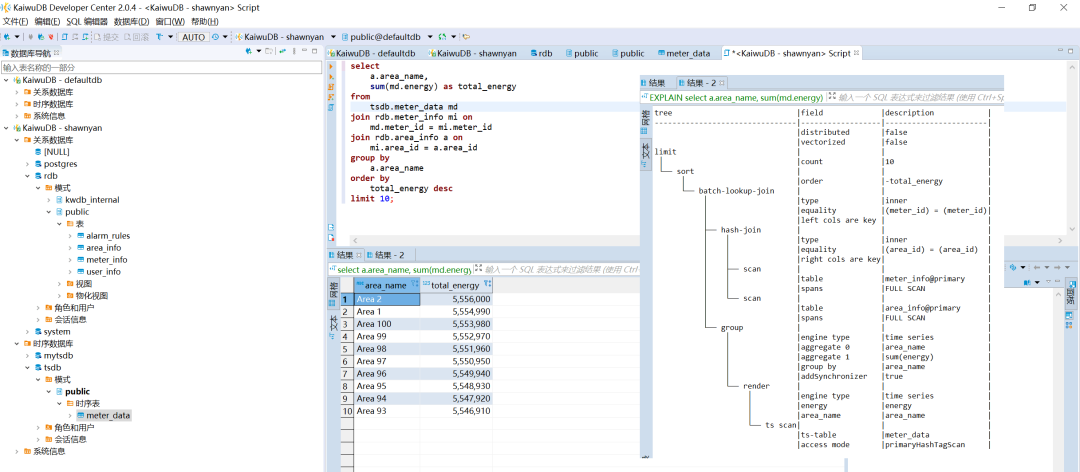1080x472 pixels.
Task: Open the public@defaultdb schema selector
Action: click(x=384, y=37)
